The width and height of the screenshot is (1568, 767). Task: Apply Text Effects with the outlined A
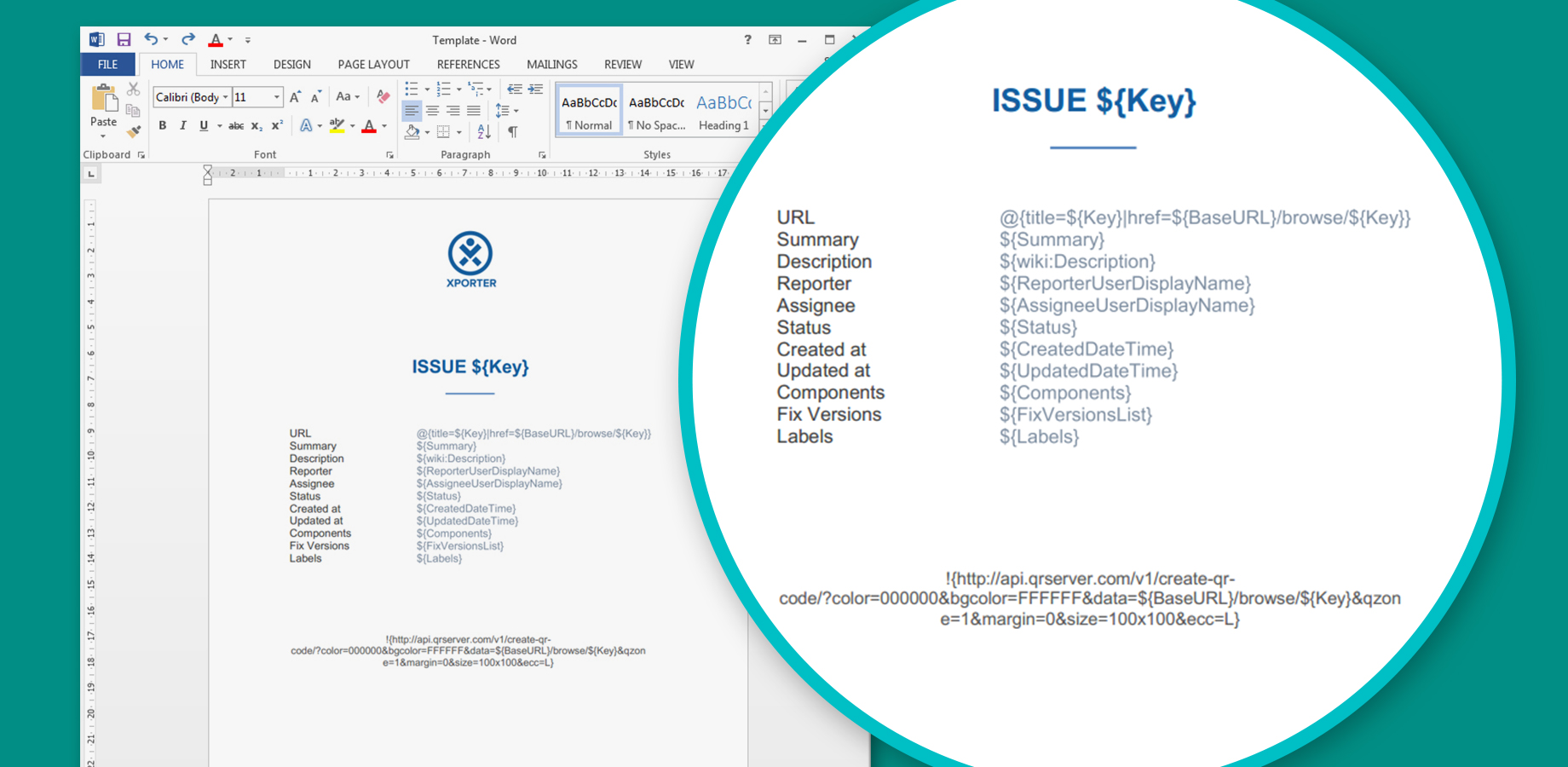(x=306, y=126)
